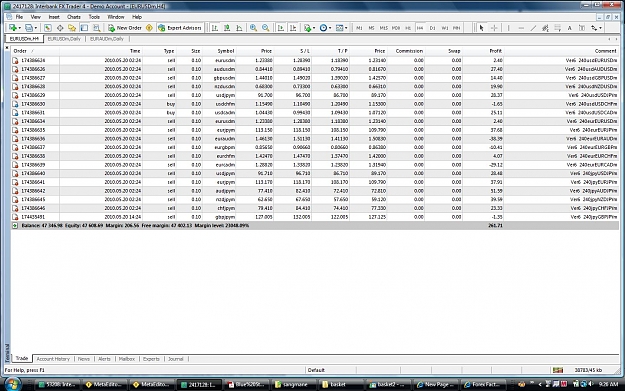Screen dimensions: 625x391
Task: Close the Terminal panel with X
Action: coord(7,48)
